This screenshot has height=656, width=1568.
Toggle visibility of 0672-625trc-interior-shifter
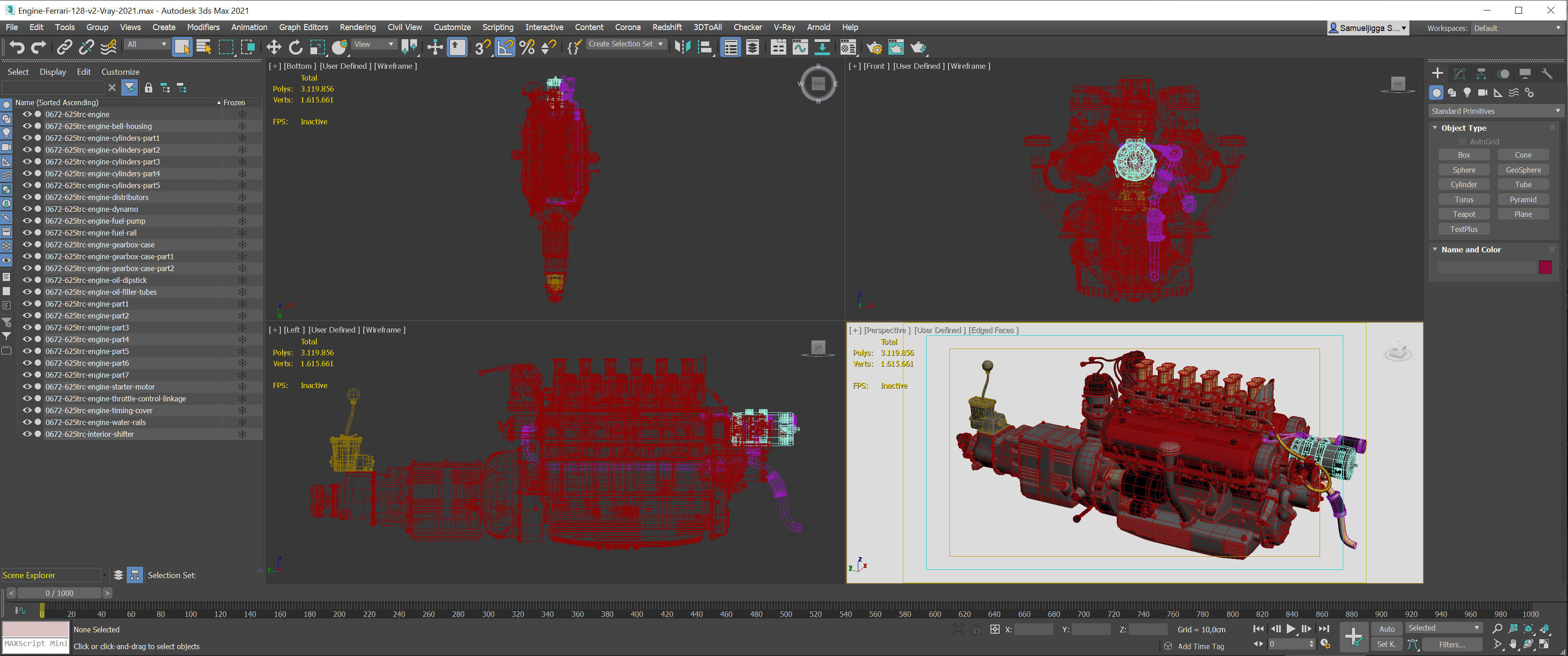click(27, 434)
